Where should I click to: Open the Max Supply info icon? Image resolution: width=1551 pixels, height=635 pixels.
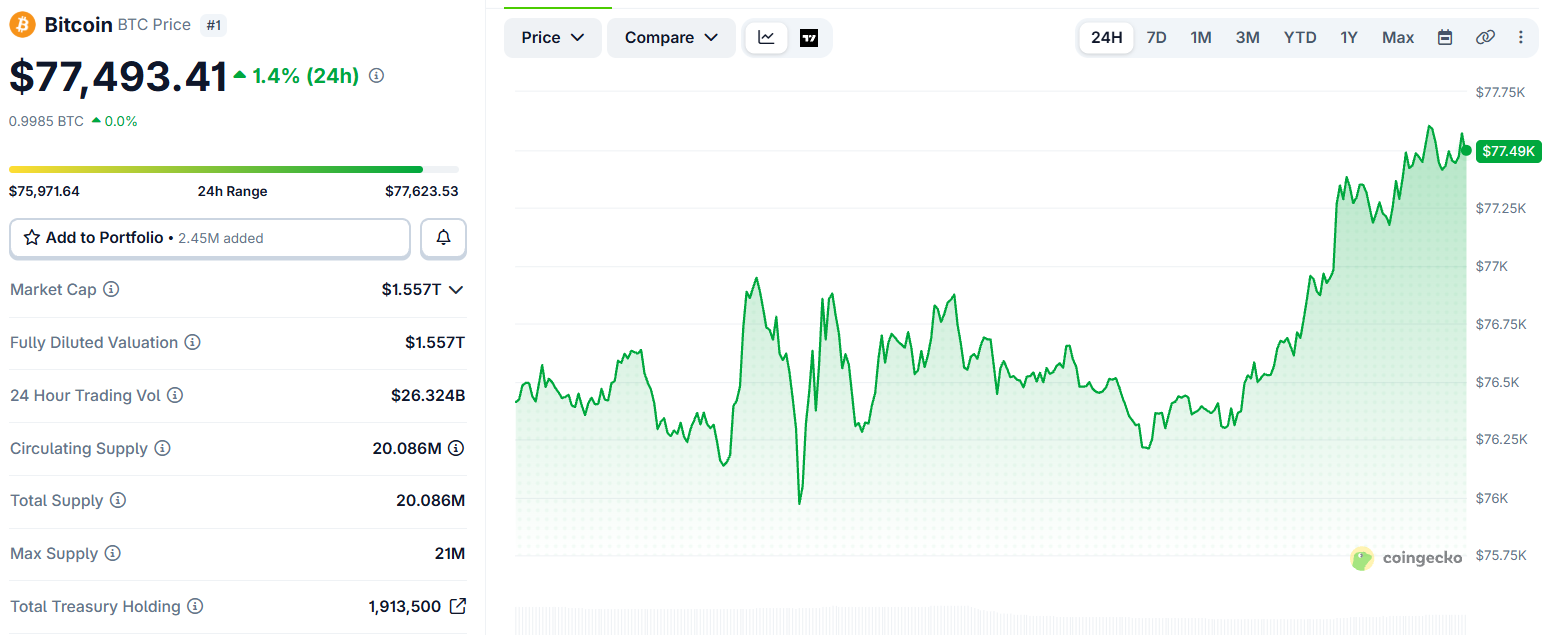(x=113, y=553)
